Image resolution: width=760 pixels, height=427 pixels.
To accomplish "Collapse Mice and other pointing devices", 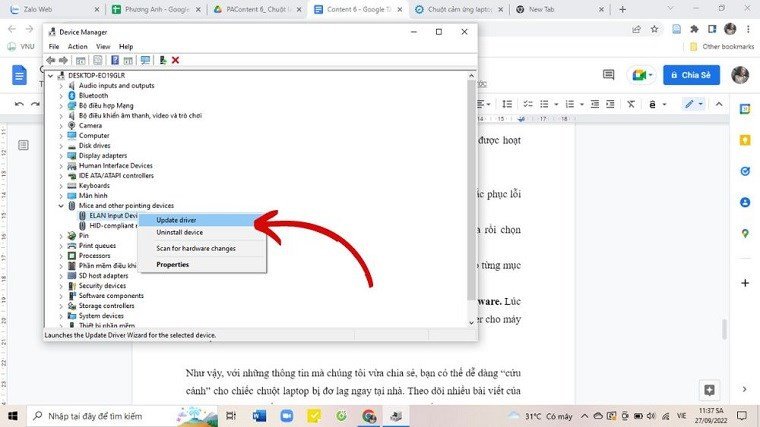I will click(x=61, y=205).
